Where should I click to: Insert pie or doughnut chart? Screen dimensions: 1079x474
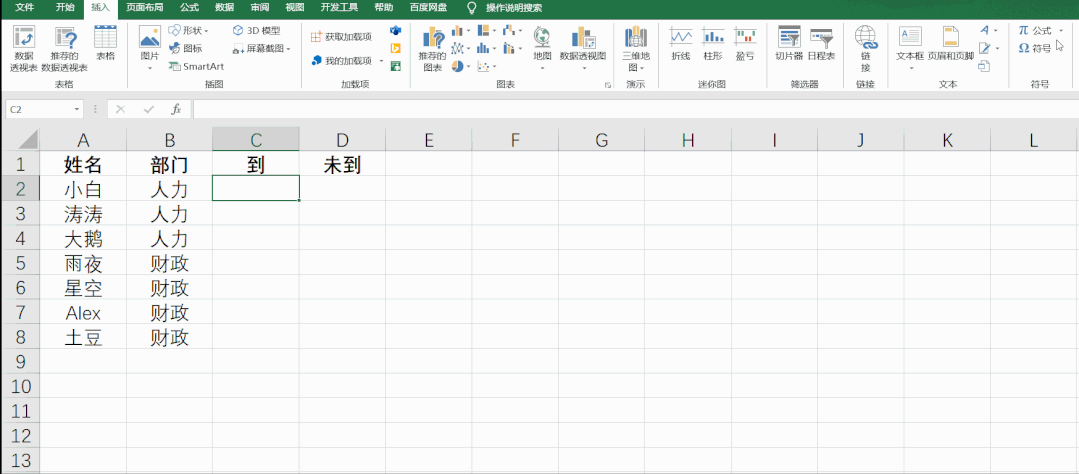(460, 66)
